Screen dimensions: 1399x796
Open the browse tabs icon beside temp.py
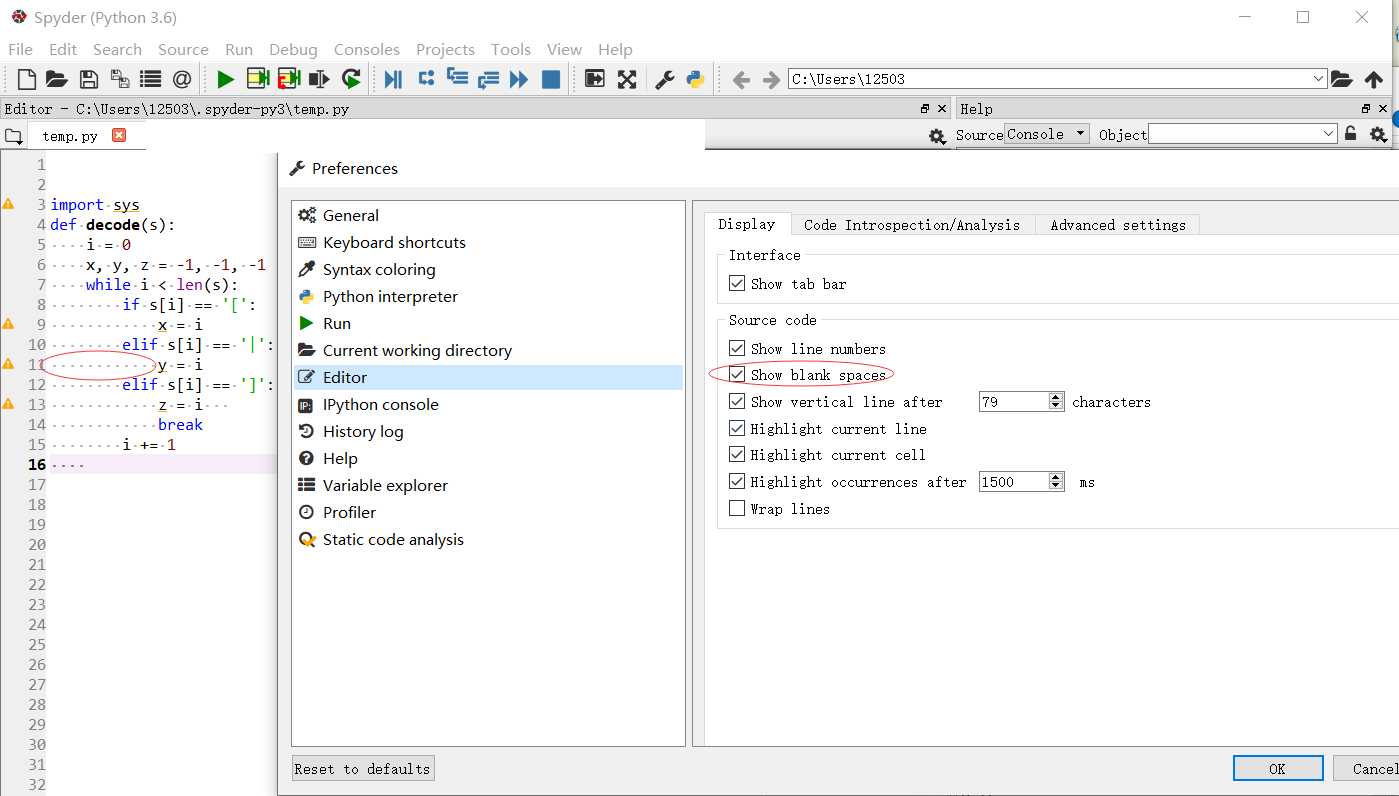(x=13, y=136)
